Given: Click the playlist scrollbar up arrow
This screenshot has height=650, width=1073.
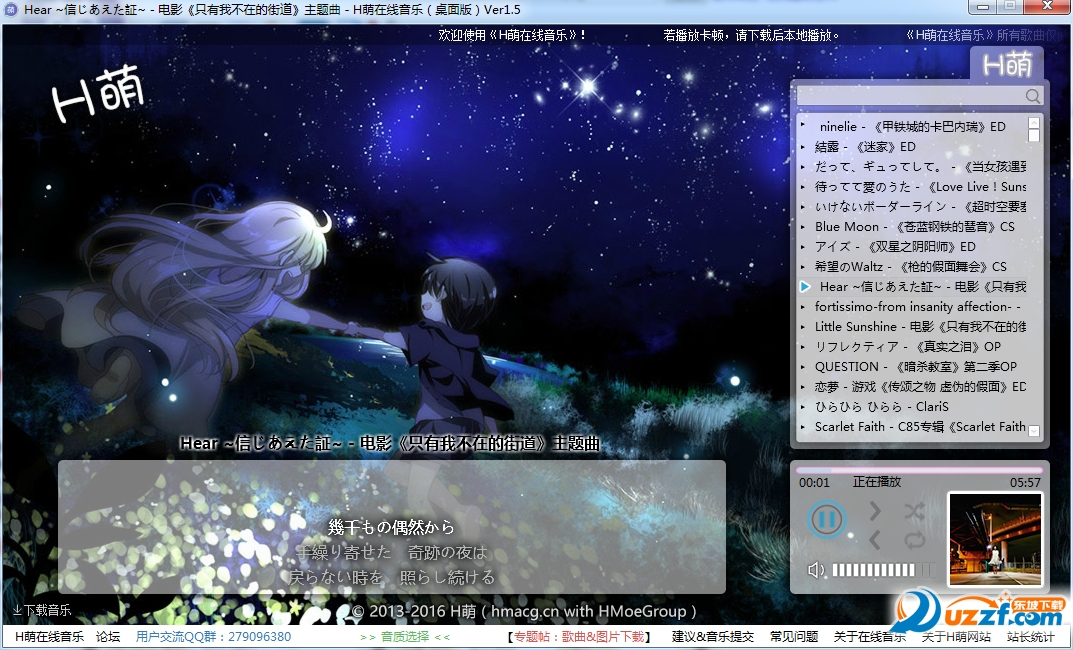Looking at the screenshot, I should (1034, 122).
